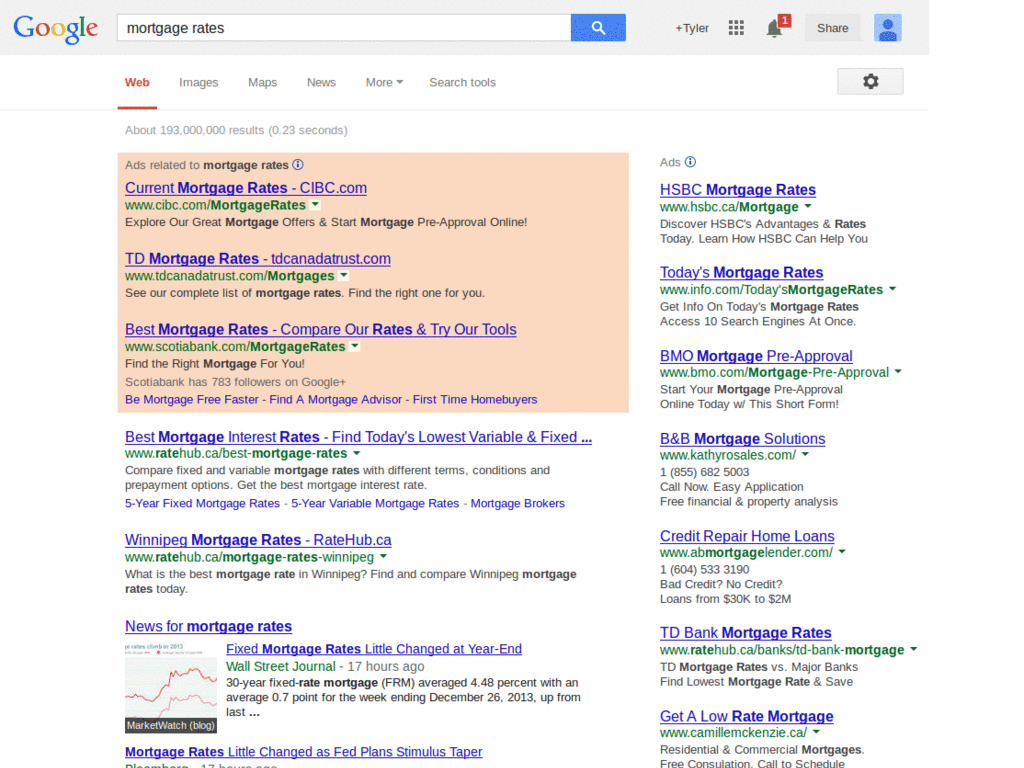Open '5-Year Variable Mortgage Rates' sitelink
Image resolution: width=1024 pixels, height=768 pixels.
pos(375,504)
